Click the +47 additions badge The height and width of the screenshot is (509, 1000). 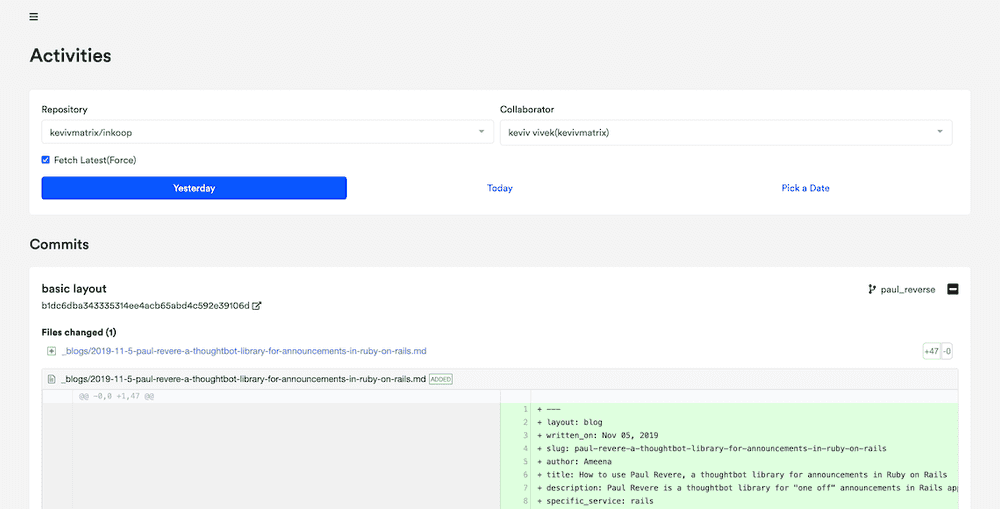click(x=931, y=351)
